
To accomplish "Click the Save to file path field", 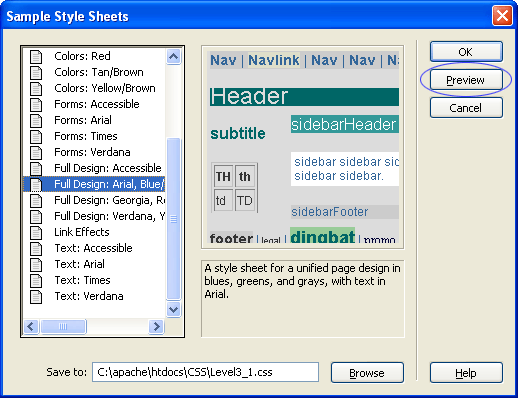I will tap(205, 372).
